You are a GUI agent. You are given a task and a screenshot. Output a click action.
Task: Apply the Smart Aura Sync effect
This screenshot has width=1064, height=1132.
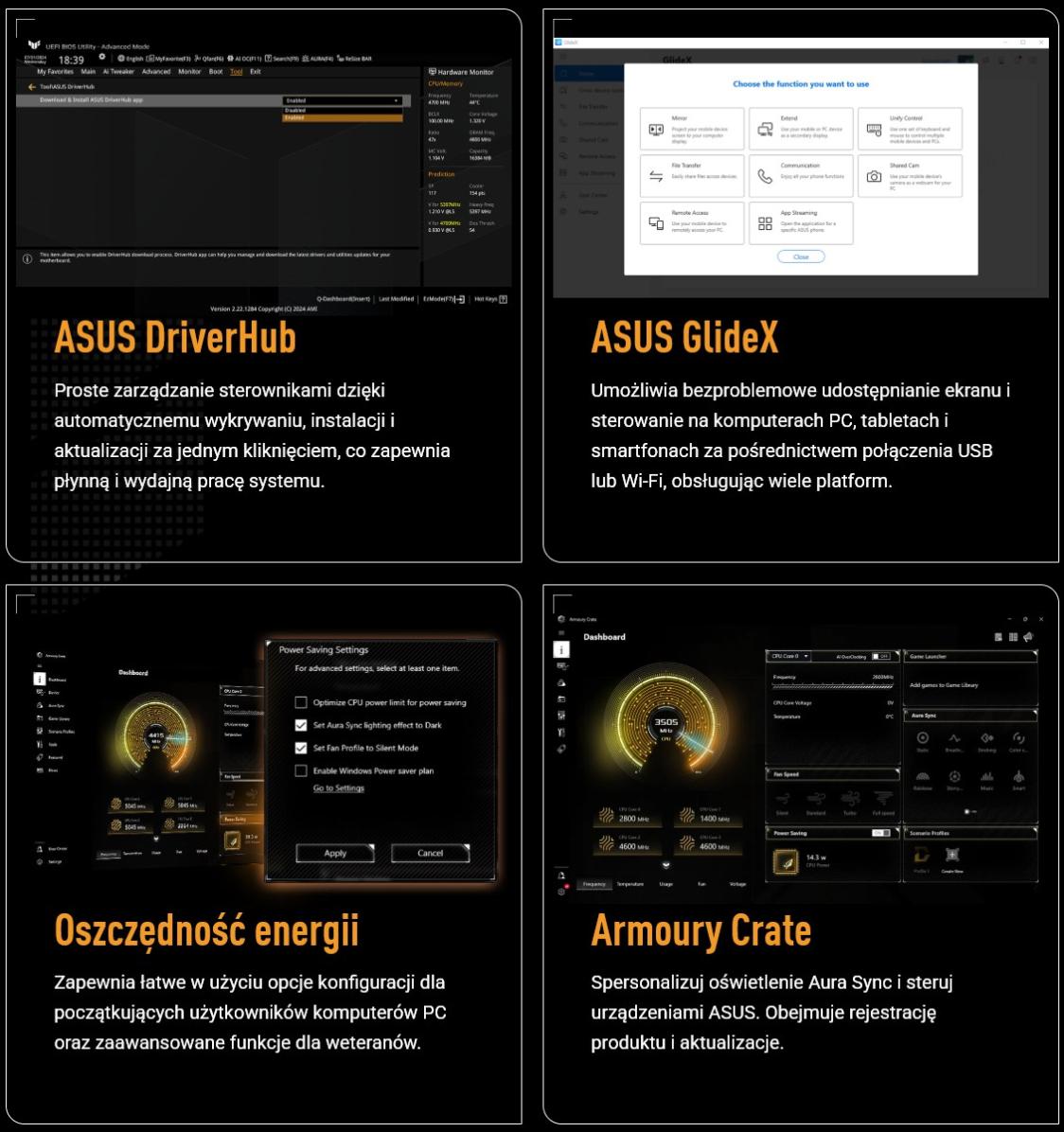coord(1019,780)
